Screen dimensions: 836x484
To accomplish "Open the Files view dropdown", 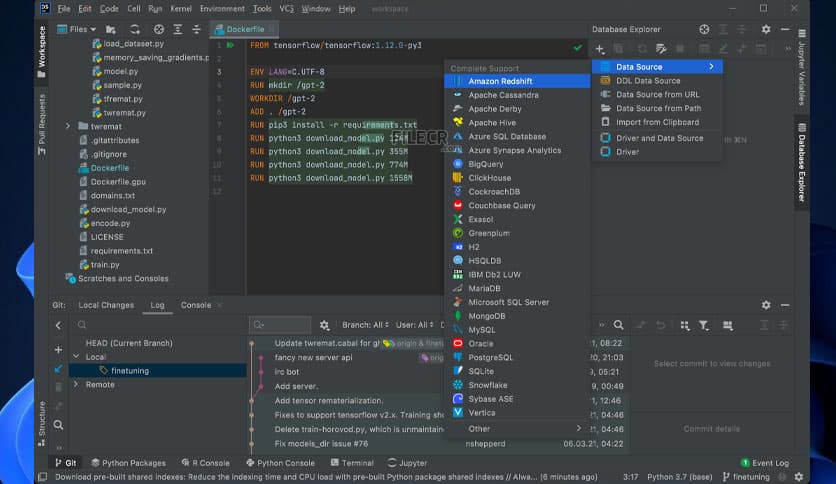I will [77, 29].
